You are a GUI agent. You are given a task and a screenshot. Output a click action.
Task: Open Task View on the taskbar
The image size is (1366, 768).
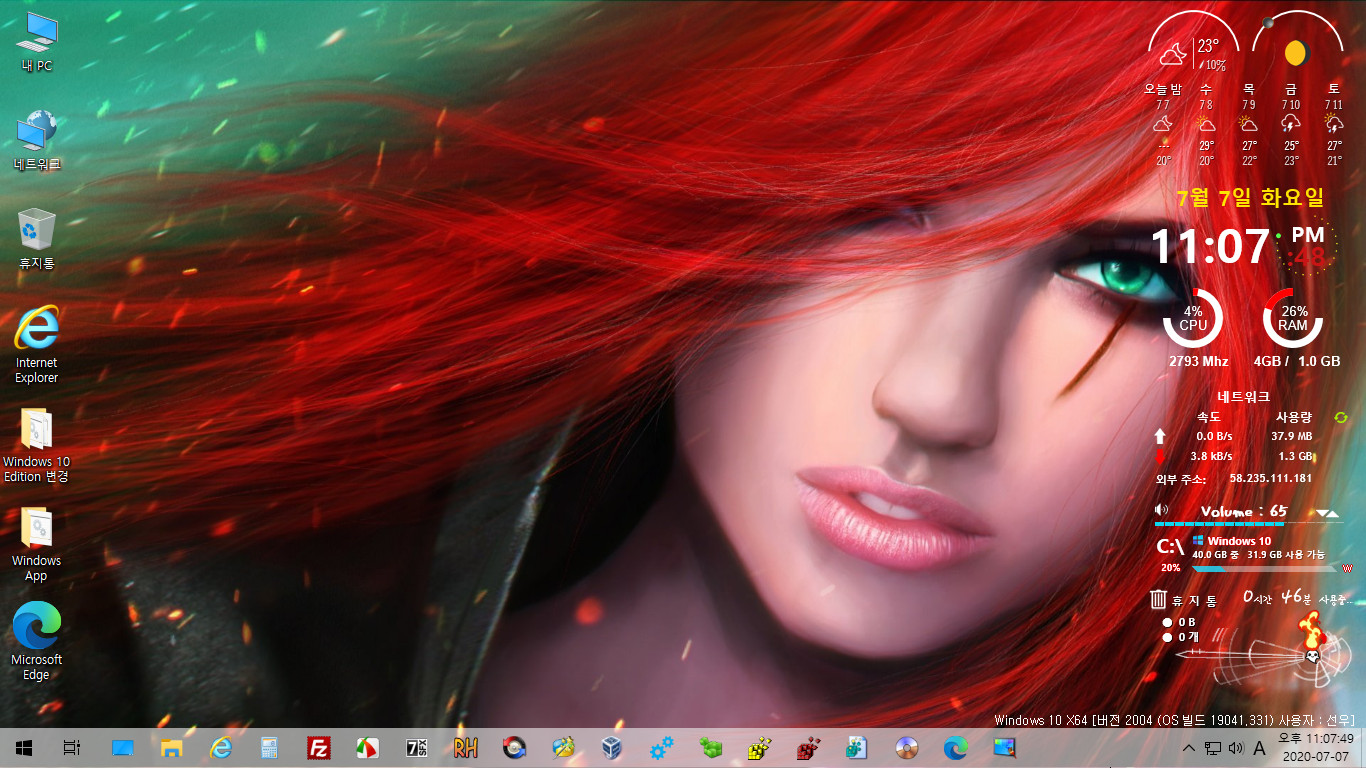tap(71, 747)
